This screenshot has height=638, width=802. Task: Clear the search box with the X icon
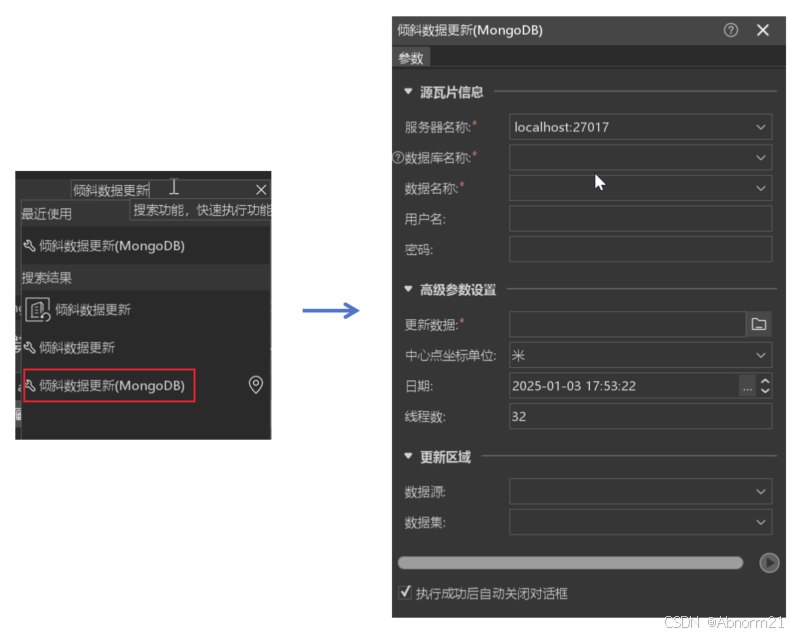[x=261, y=190]
